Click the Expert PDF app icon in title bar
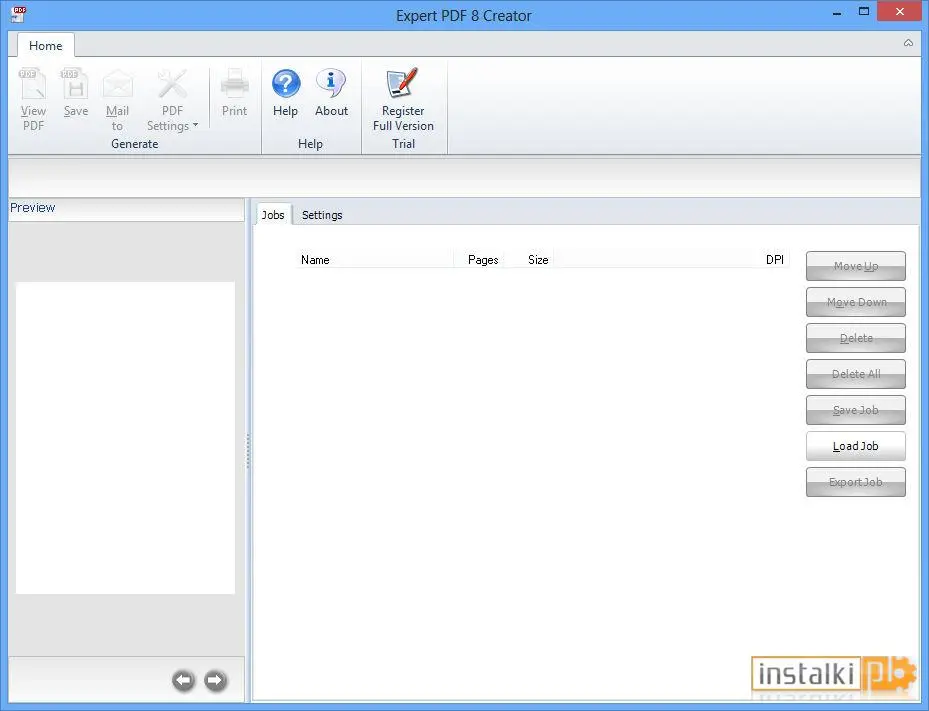 18,14
